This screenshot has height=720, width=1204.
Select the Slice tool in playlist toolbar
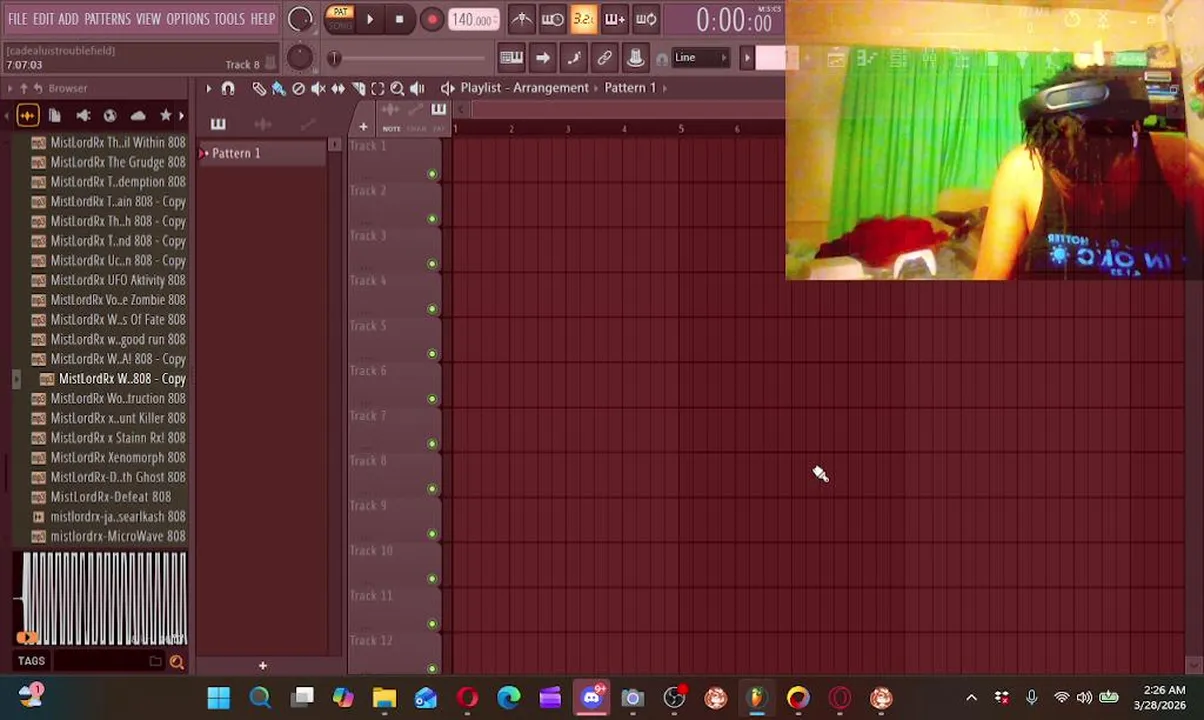coord(358,88)
